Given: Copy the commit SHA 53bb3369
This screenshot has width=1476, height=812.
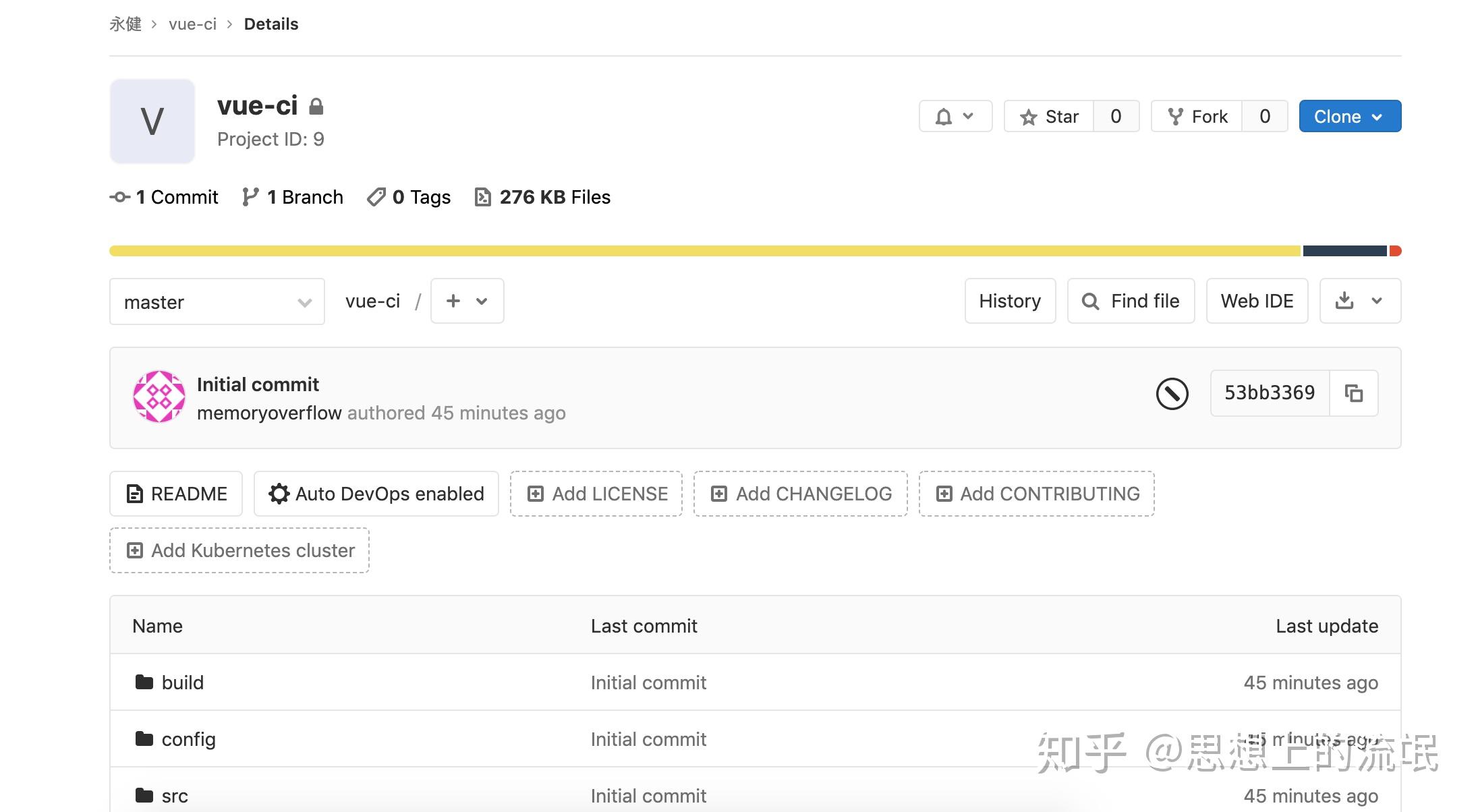Looking at the screenshot, I should 1354,393.
